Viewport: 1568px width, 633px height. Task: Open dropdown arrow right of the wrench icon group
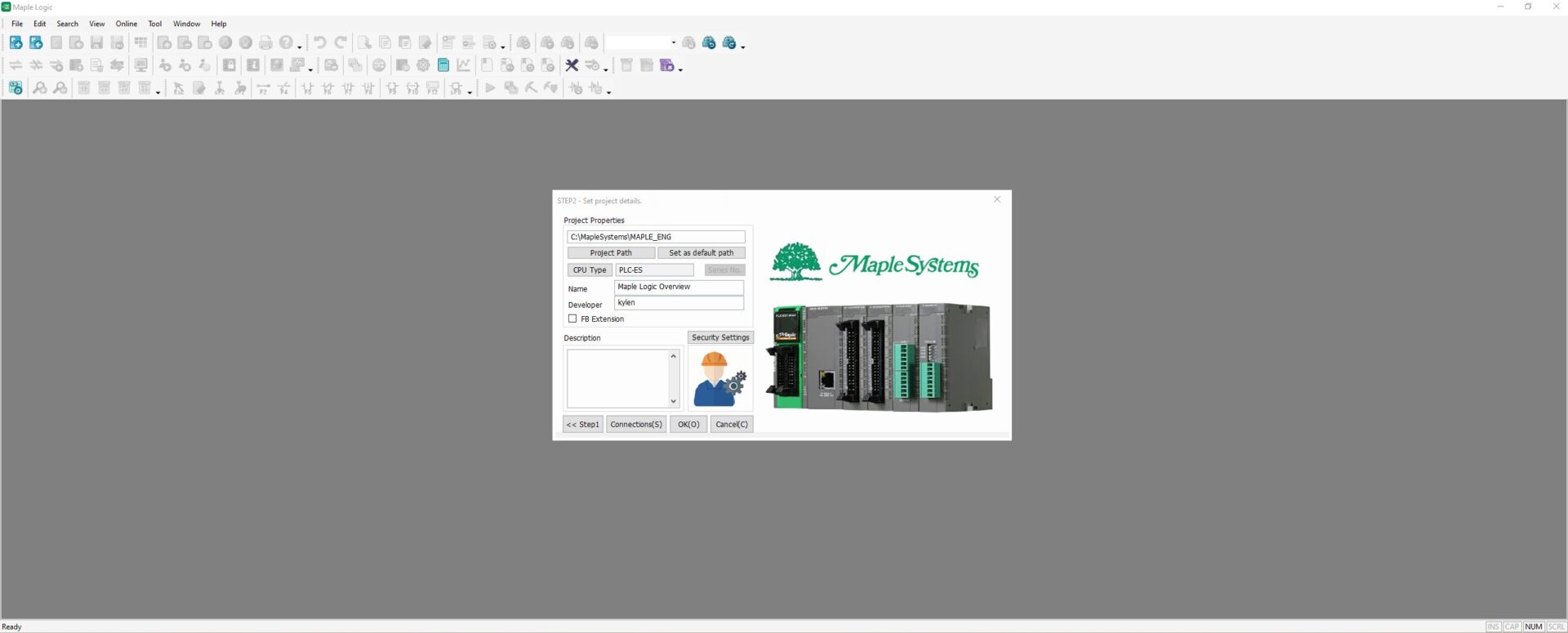(605, 69)
